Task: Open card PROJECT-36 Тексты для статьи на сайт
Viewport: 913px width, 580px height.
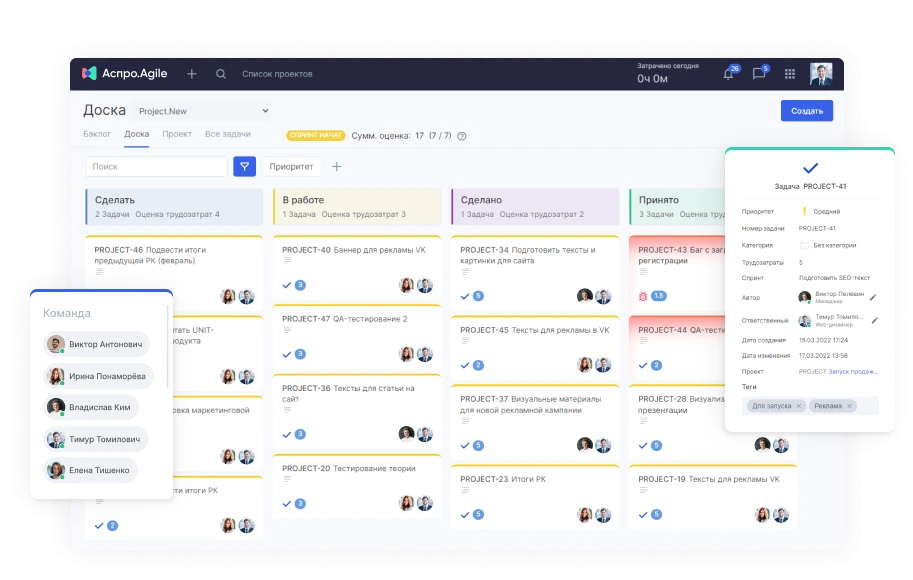Action: (x=357, y=411)
